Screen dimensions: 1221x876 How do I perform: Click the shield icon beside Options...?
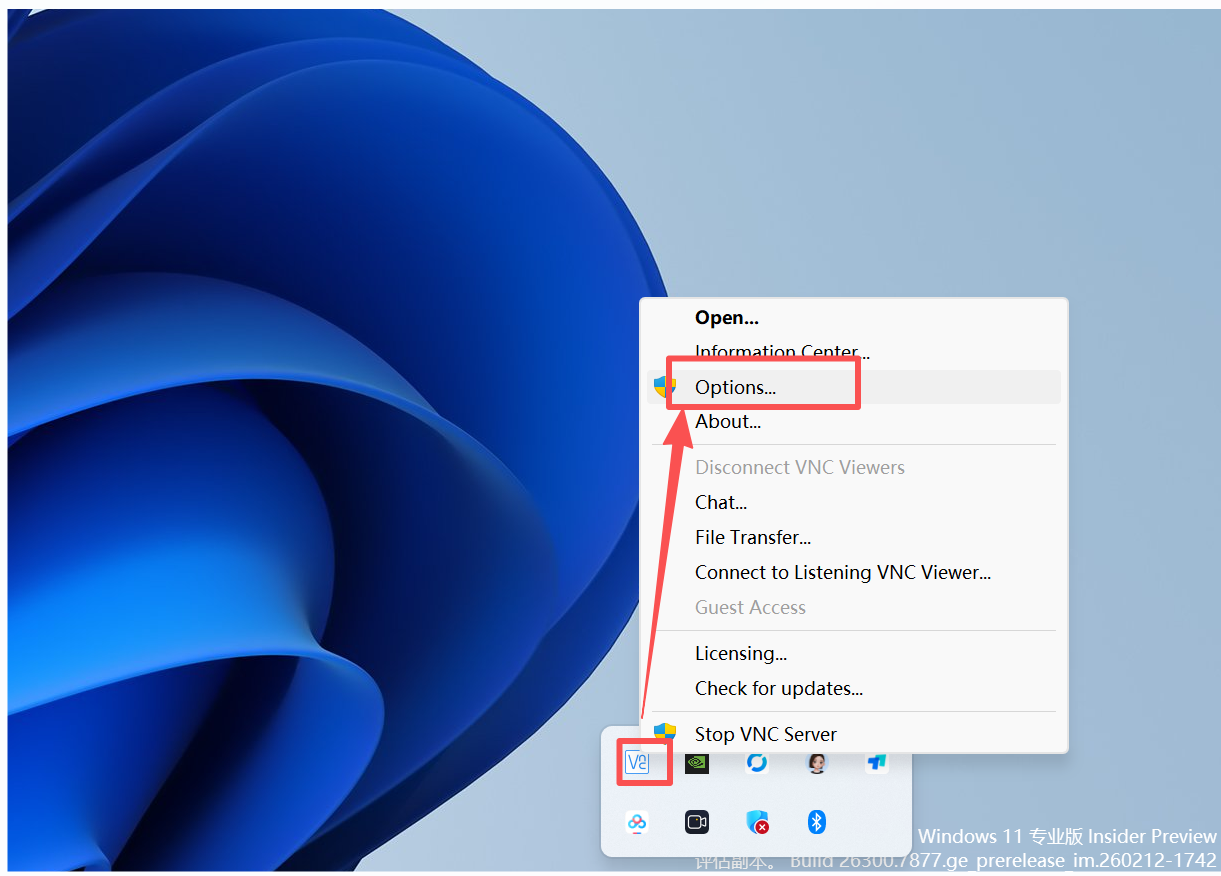coord(664,387)
